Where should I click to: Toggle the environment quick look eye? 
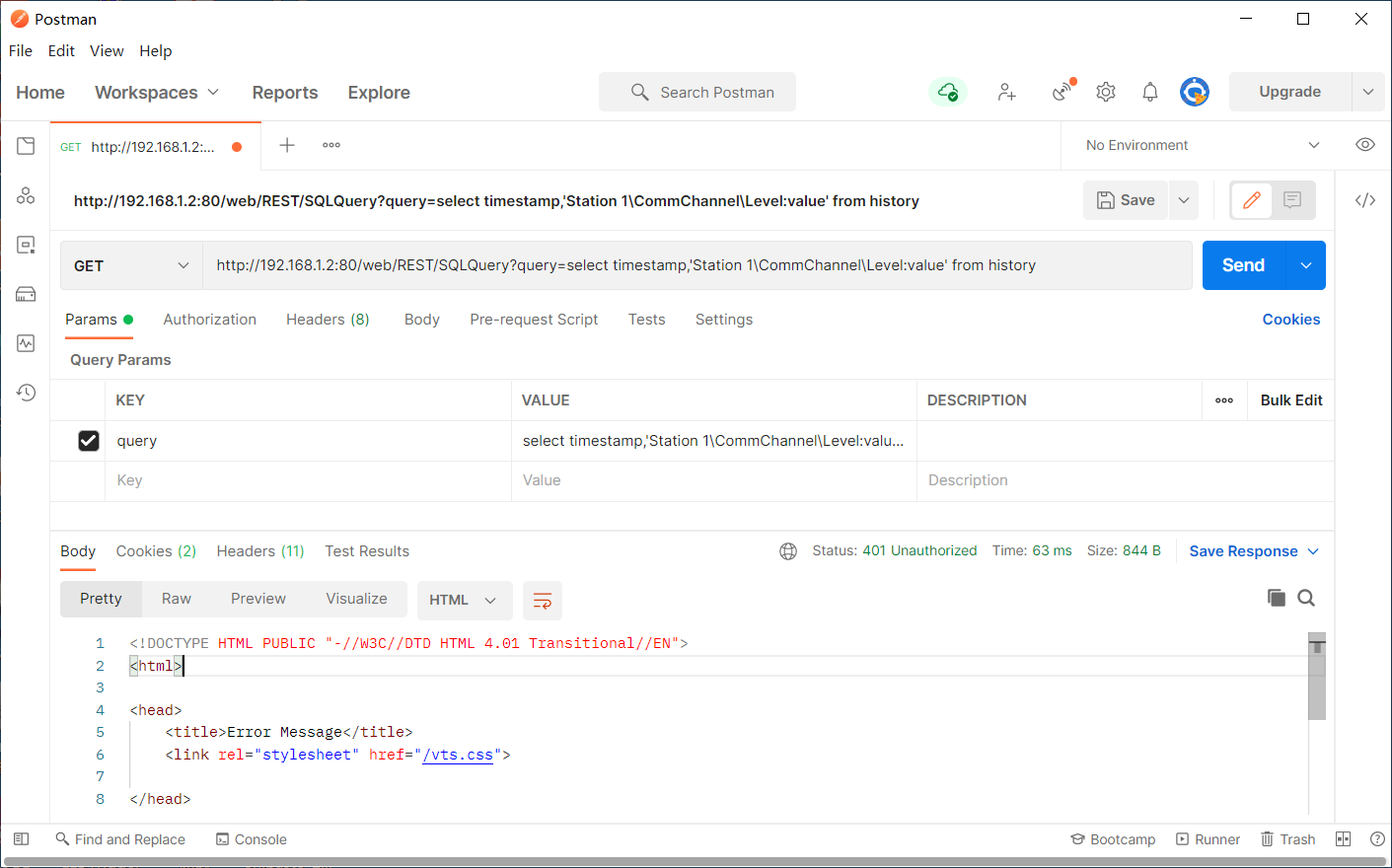(1364, 145)
